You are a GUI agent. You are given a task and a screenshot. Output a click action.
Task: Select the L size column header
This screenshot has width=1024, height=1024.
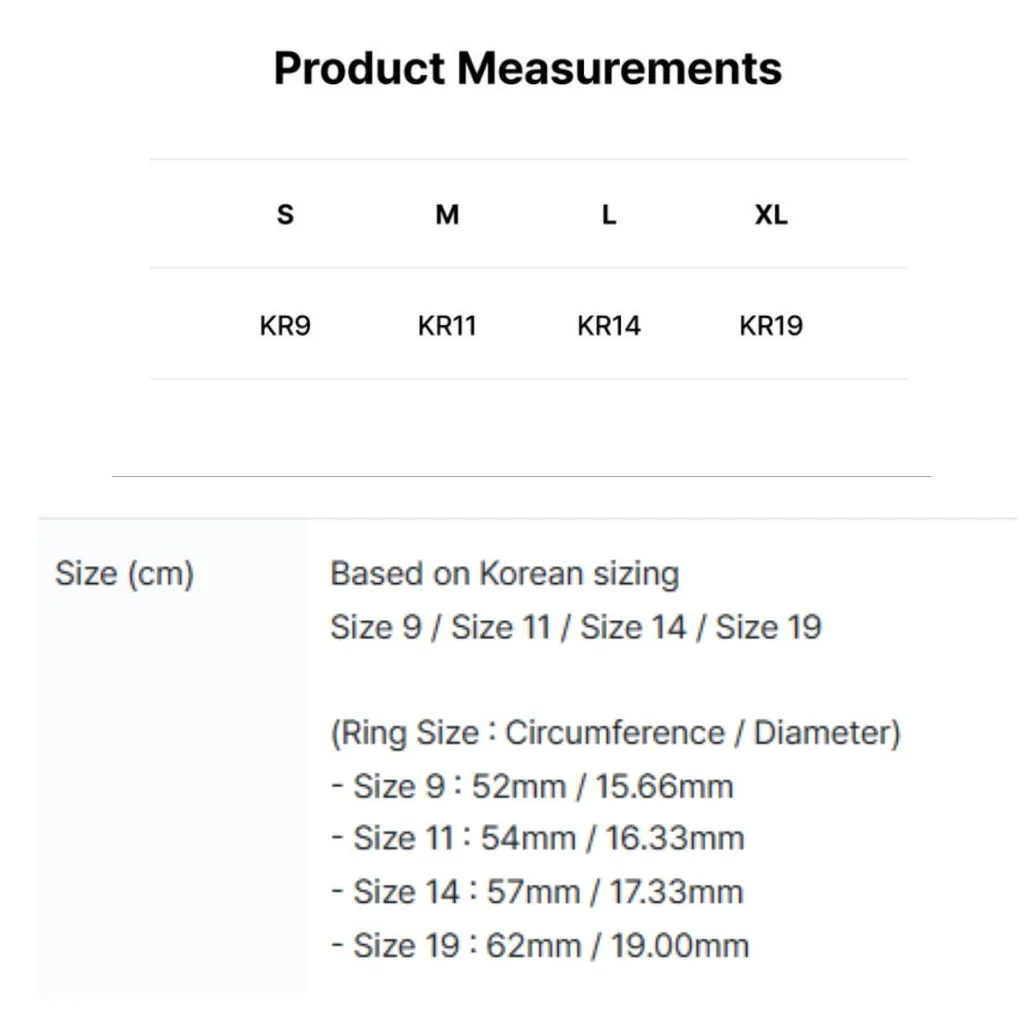[609, 214]
